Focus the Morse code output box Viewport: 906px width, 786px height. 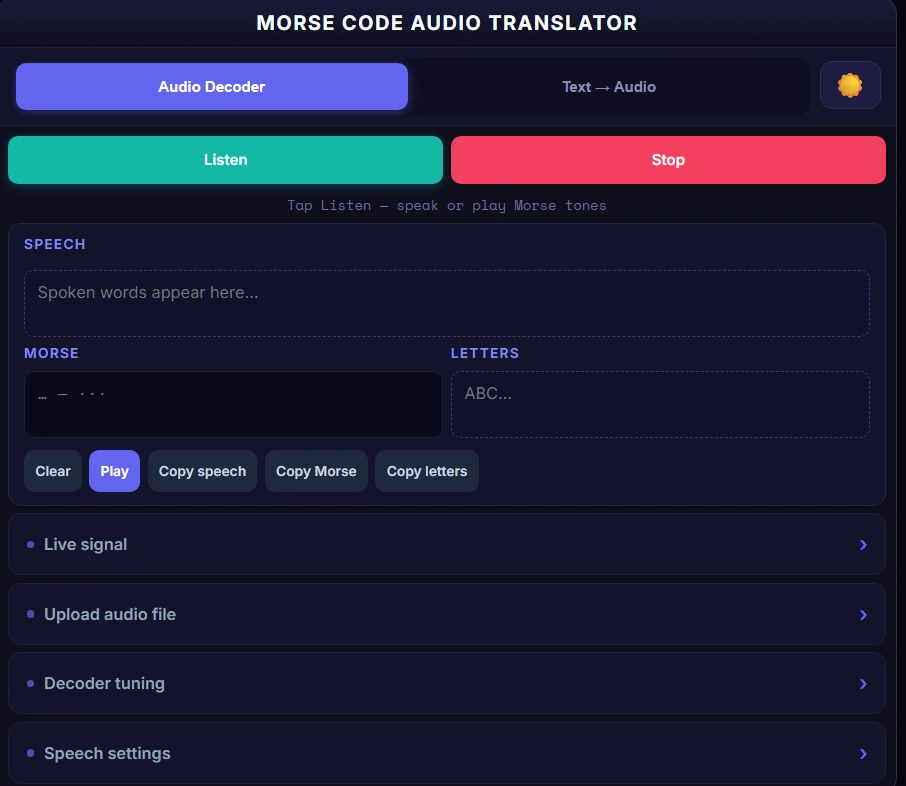233,405
